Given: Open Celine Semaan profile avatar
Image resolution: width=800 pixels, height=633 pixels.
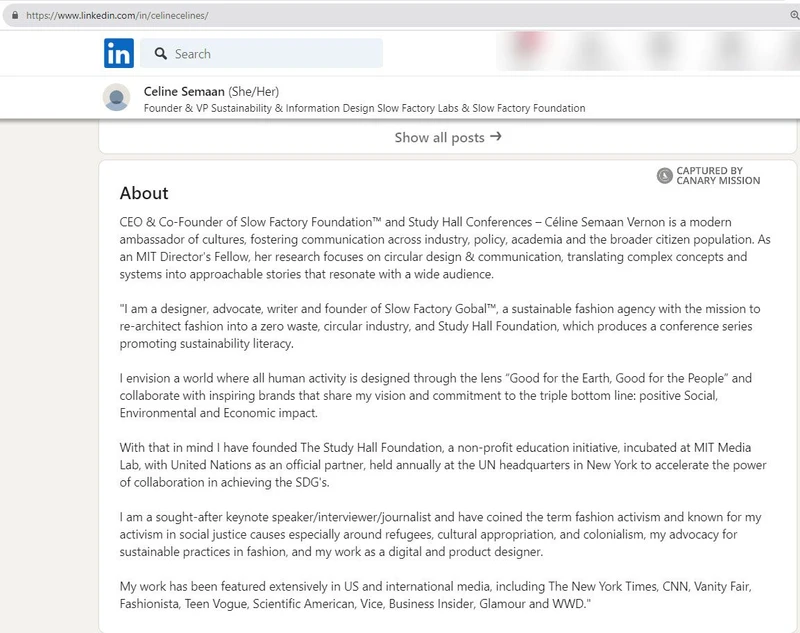Looking at the screenshot, I should tap(117, 97).
